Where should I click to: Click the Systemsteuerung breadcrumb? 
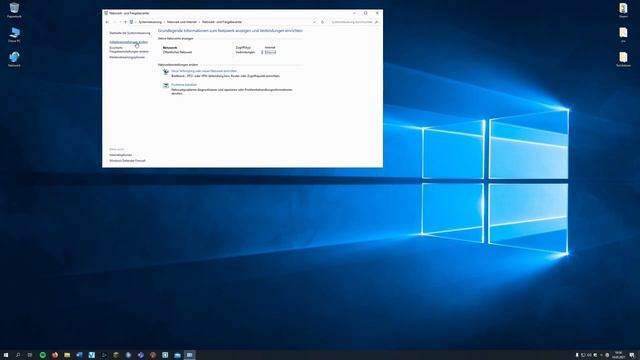coord(150,22)
